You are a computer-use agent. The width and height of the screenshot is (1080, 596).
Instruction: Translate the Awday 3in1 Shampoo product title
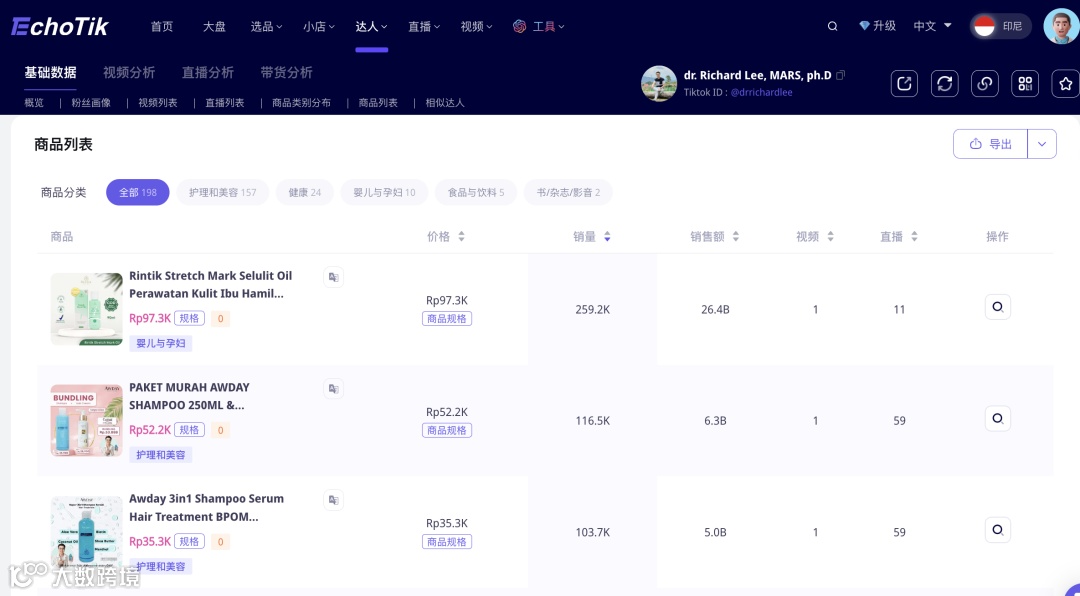click(x=333, y=500)
